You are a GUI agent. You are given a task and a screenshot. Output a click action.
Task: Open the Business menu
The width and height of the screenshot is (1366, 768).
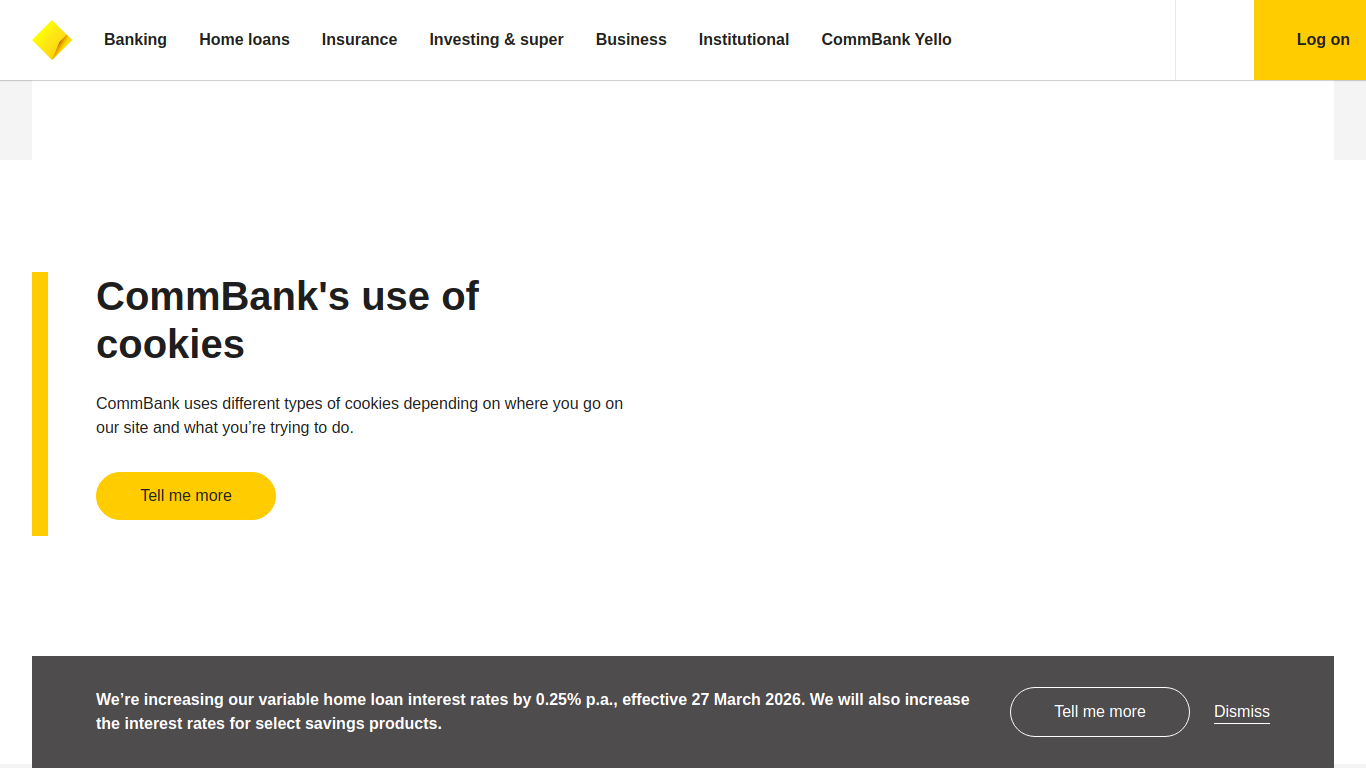click(x=631, y=40)
